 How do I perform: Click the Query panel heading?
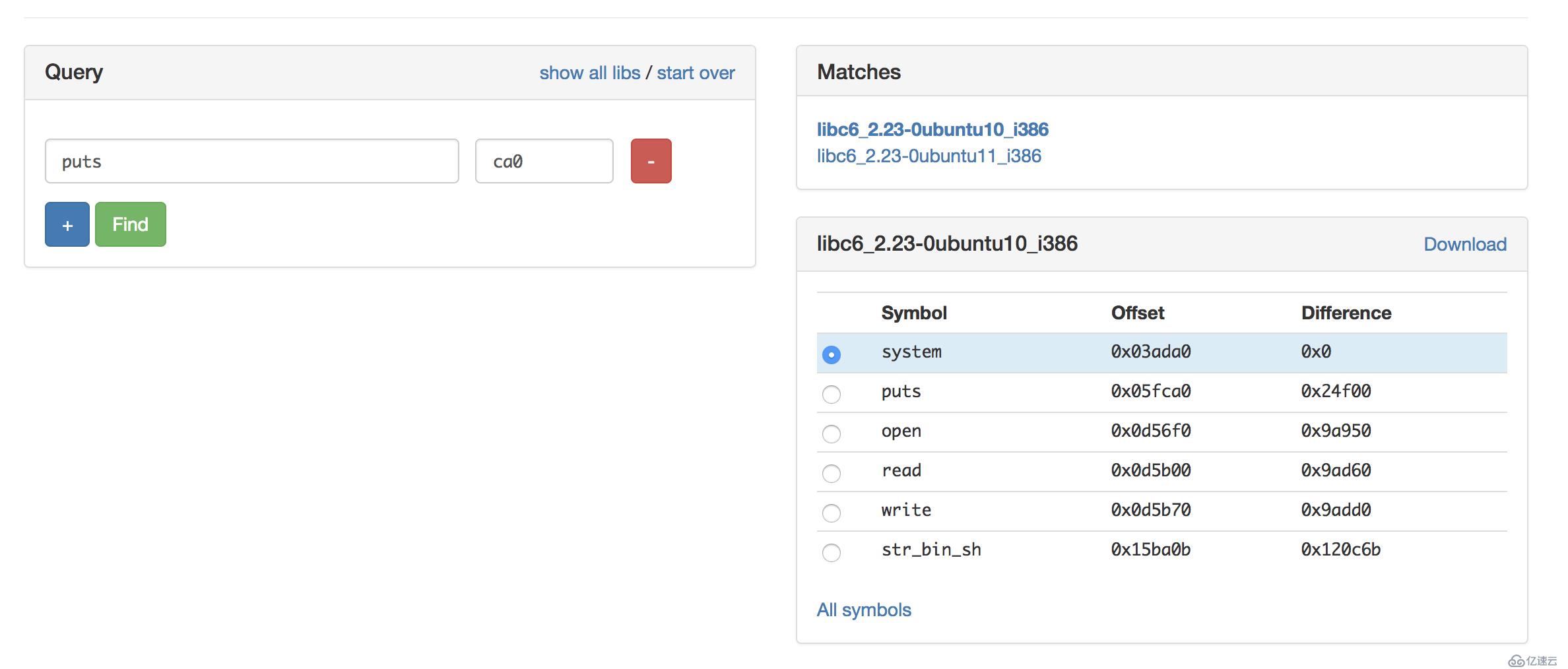point(74,72)
